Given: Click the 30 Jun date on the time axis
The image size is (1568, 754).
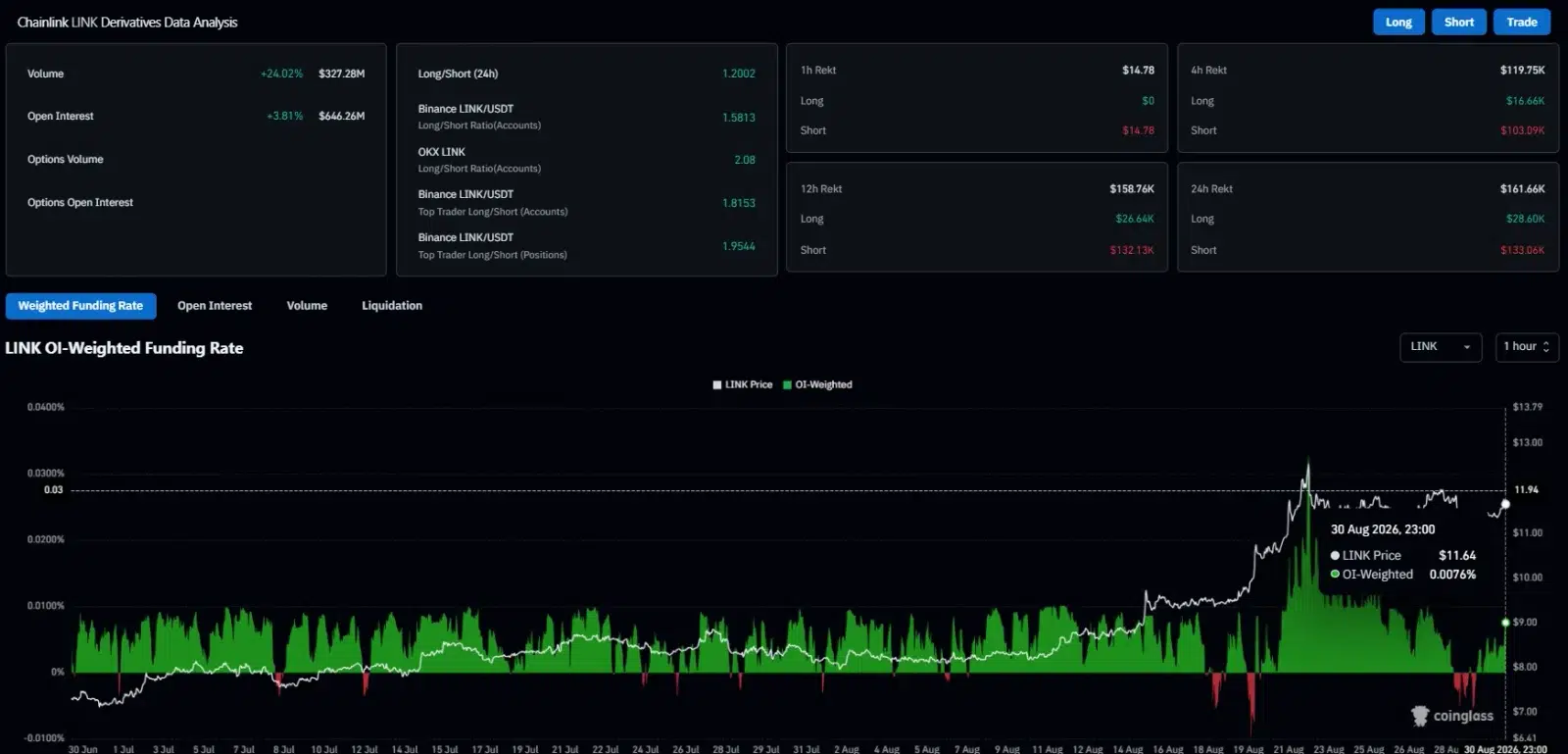Looking at the screenshot, I should [83, 749].
